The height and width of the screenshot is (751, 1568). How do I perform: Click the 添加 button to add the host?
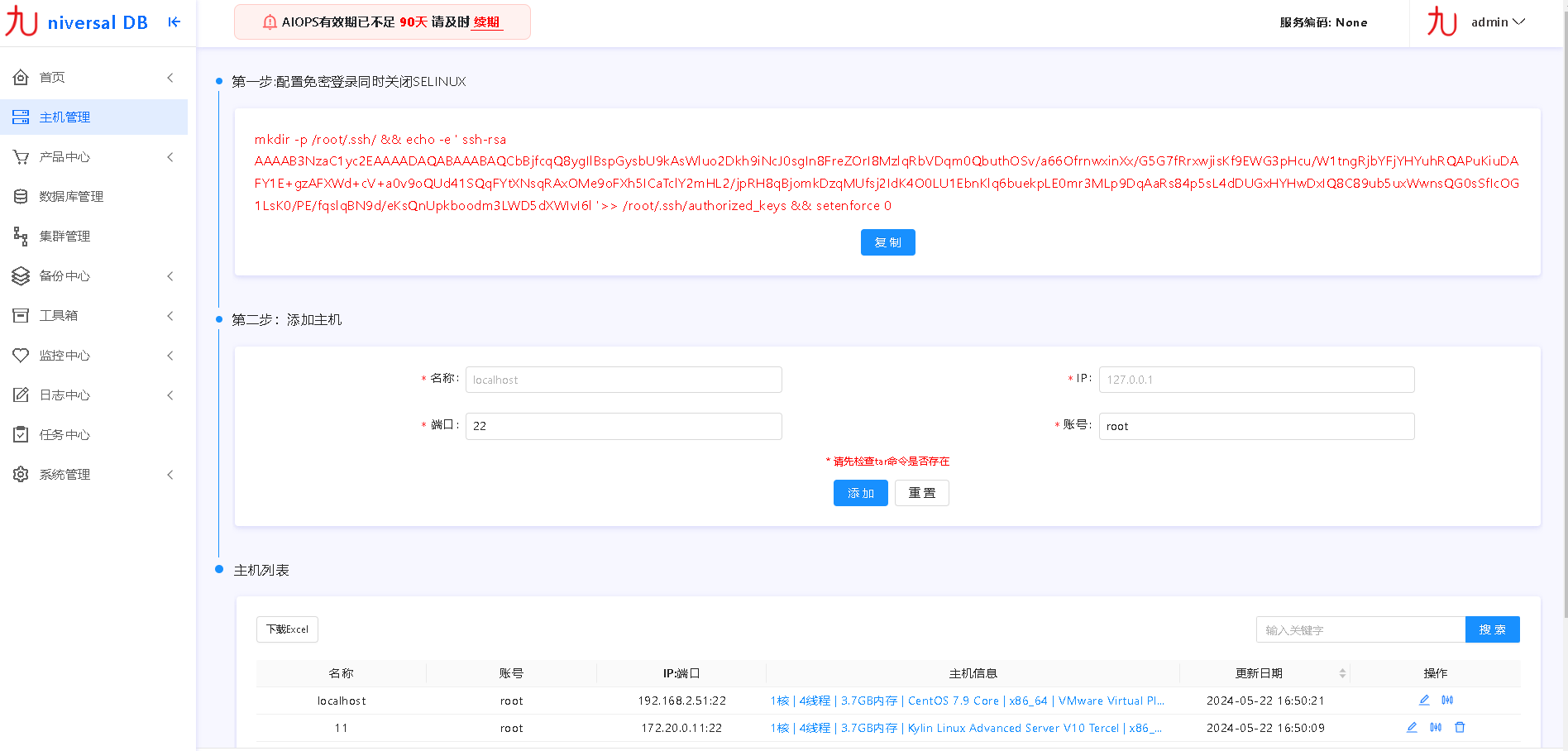coord(860,493)
